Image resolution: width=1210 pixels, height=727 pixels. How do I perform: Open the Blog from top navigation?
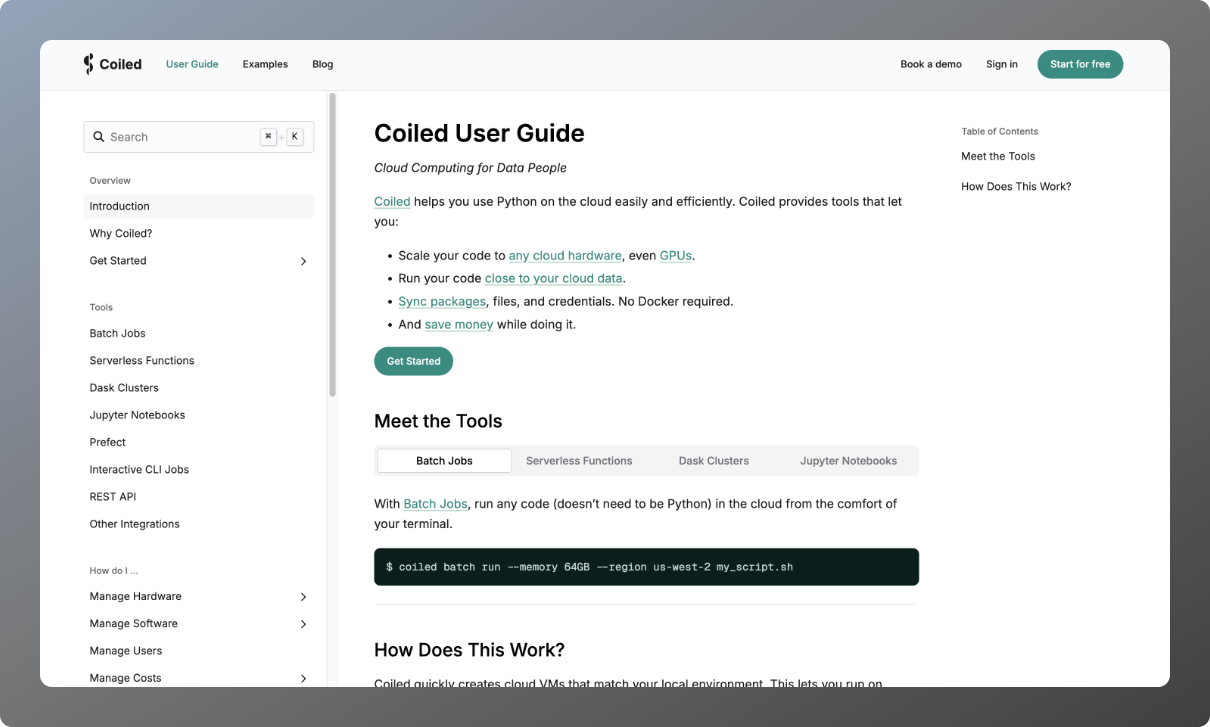click(x=322, y=63)
